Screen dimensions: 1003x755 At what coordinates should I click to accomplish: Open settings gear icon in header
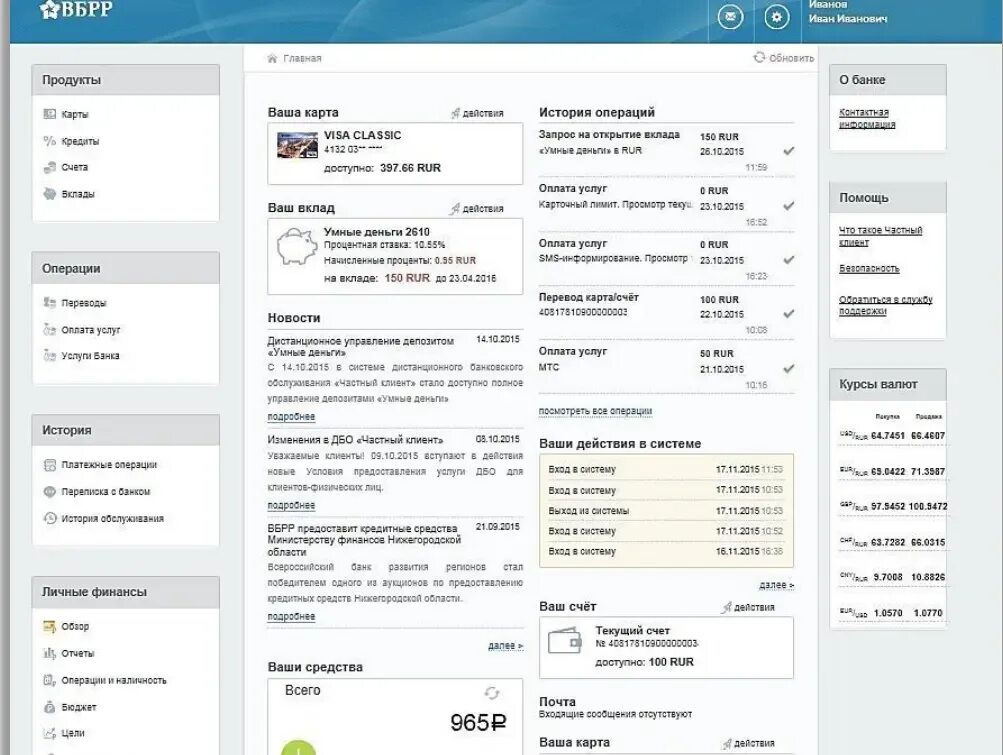(x=777, y=17)
